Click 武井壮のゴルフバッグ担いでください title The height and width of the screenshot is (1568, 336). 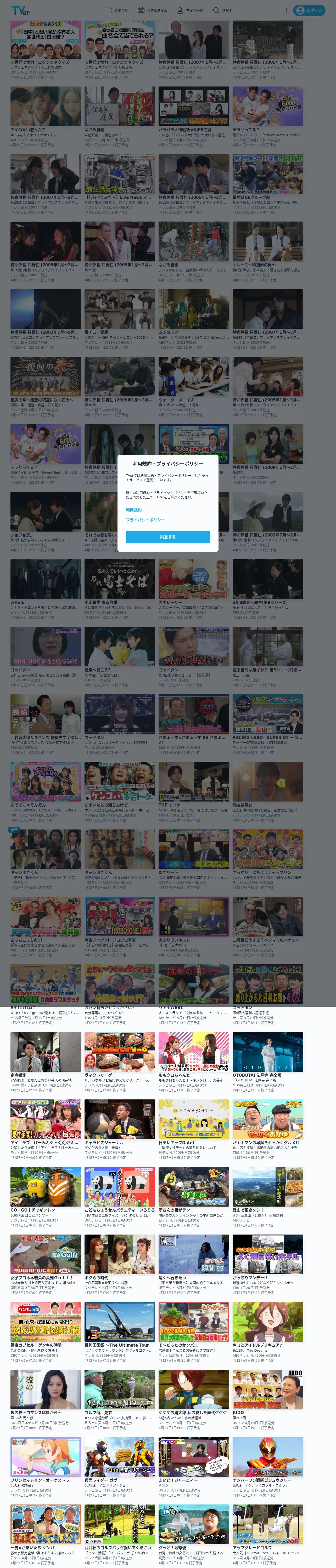point(118,1548)
